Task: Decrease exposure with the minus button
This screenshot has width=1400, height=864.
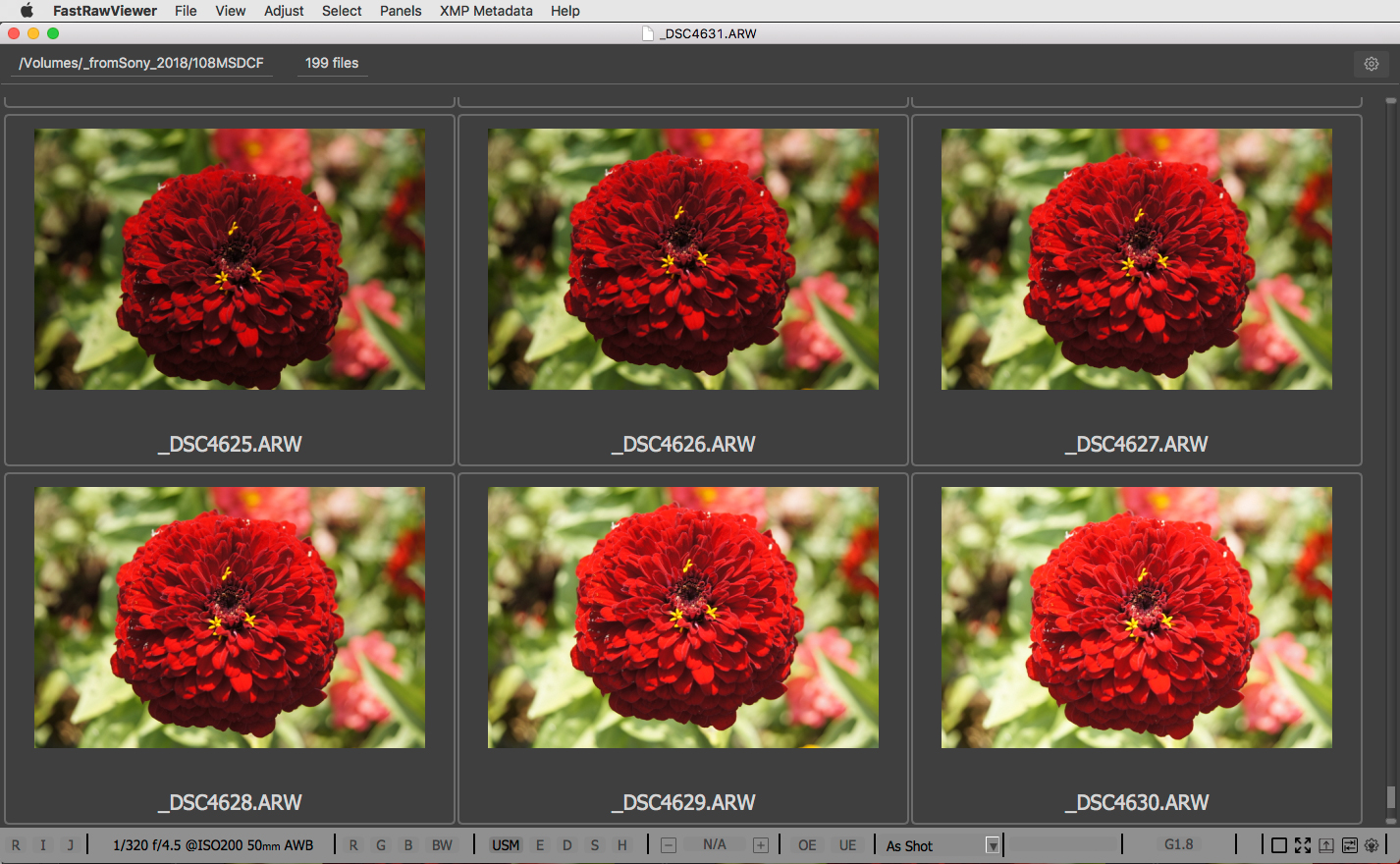Action: pyautogui.click(x=669, y=845)
